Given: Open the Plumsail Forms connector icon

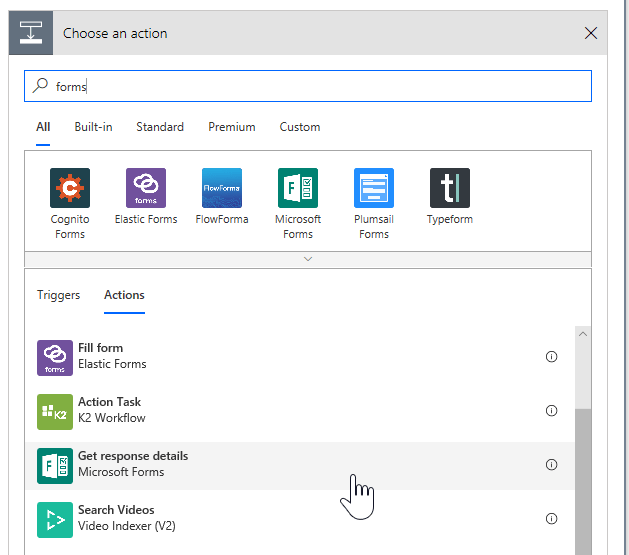Looking at the screenshot, I should coord(374,188).
